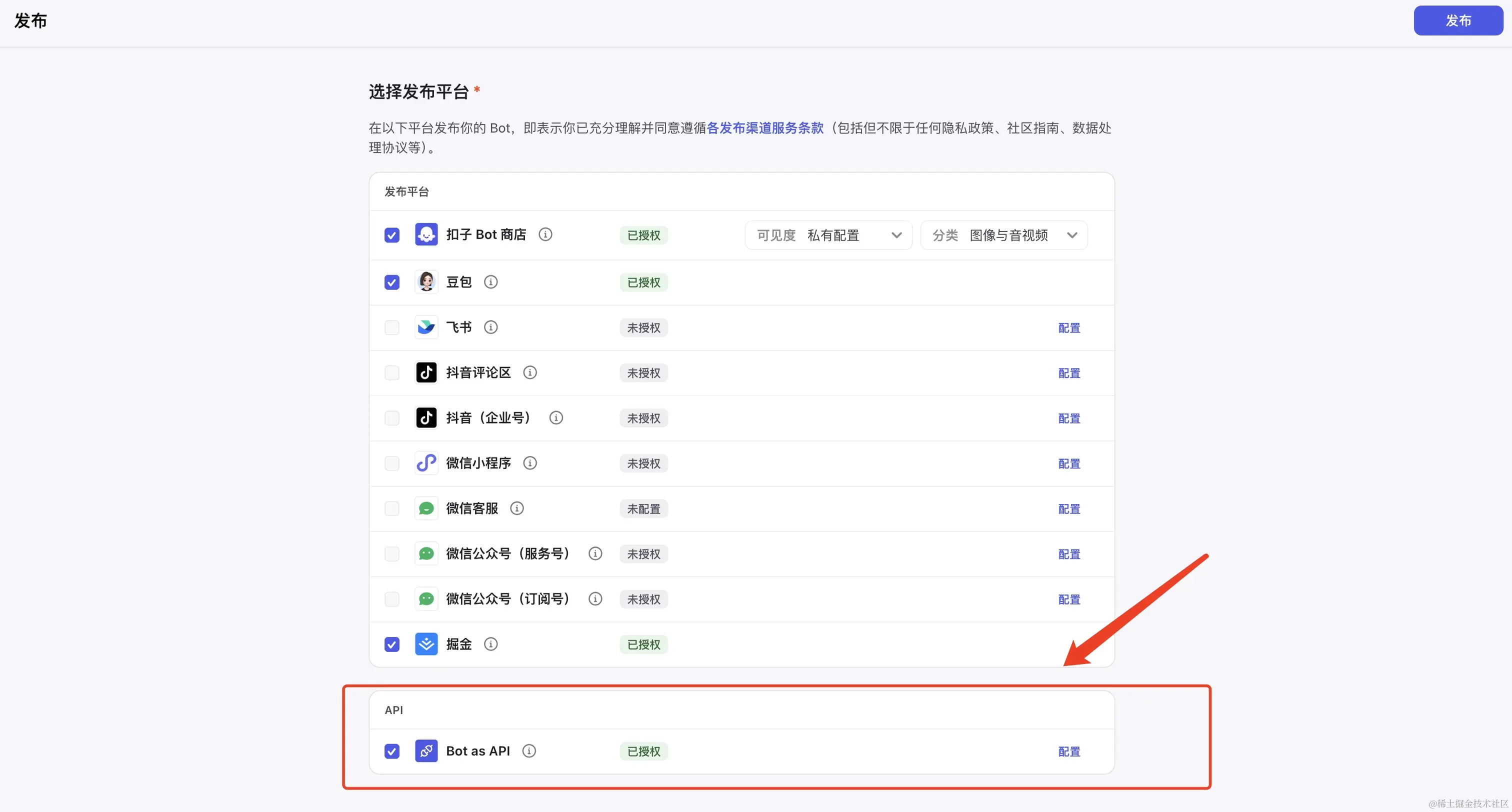This screenshot has width=1512, height=812.
Task: Click the 微信小程序 icon
Action: [426, 462]
